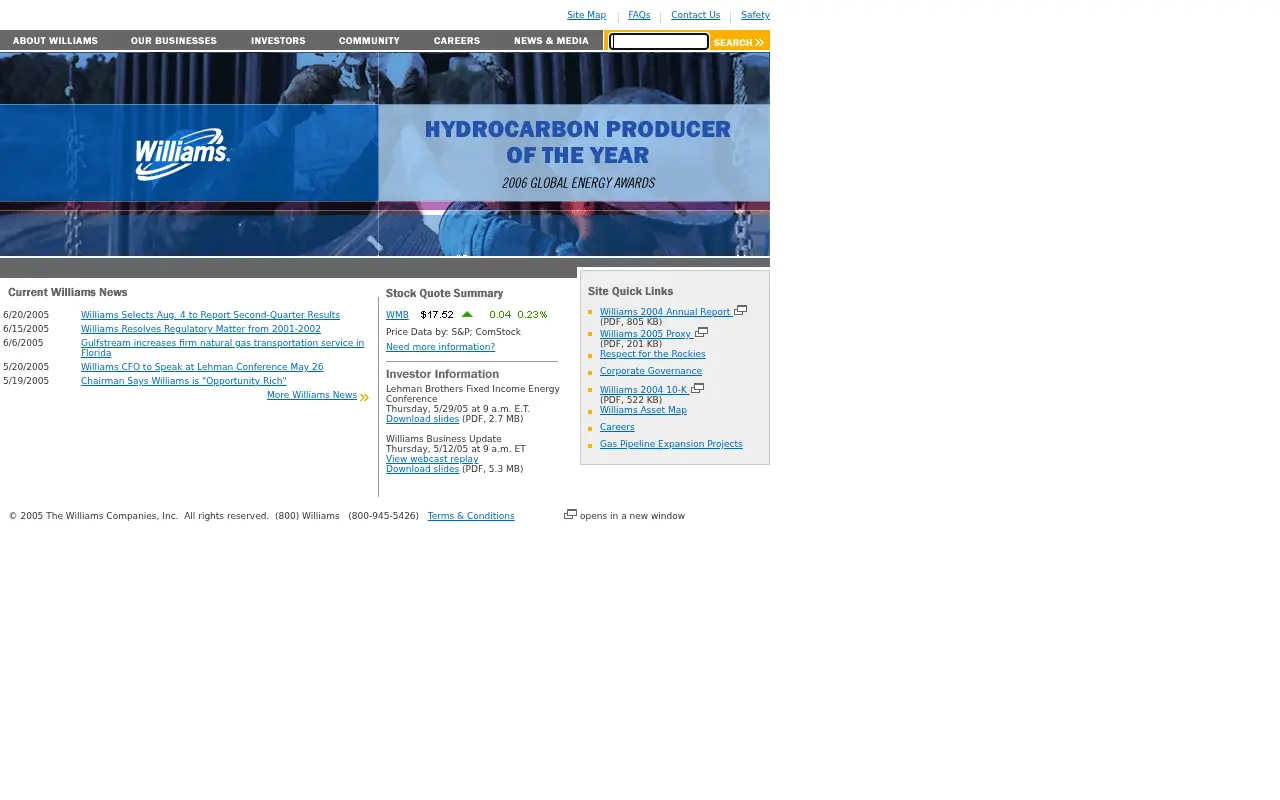Viewport: 1280px width, 800px height.
Task: Click new-window icon beside Williams 2005 Proxy
Action: (x=701, y=333)
